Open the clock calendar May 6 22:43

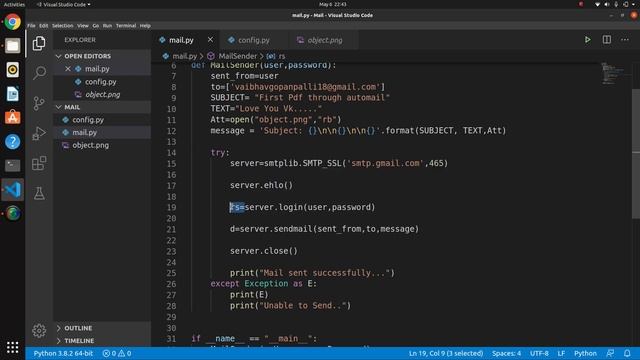[x=332, y=4]
